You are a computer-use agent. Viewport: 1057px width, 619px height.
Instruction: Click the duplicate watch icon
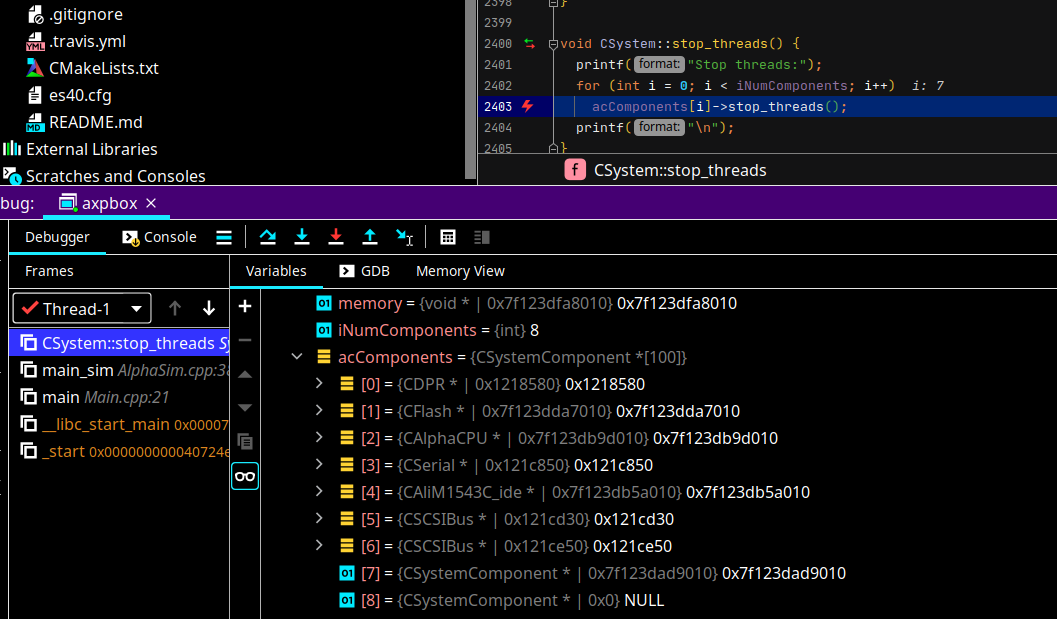click(245, 442)
